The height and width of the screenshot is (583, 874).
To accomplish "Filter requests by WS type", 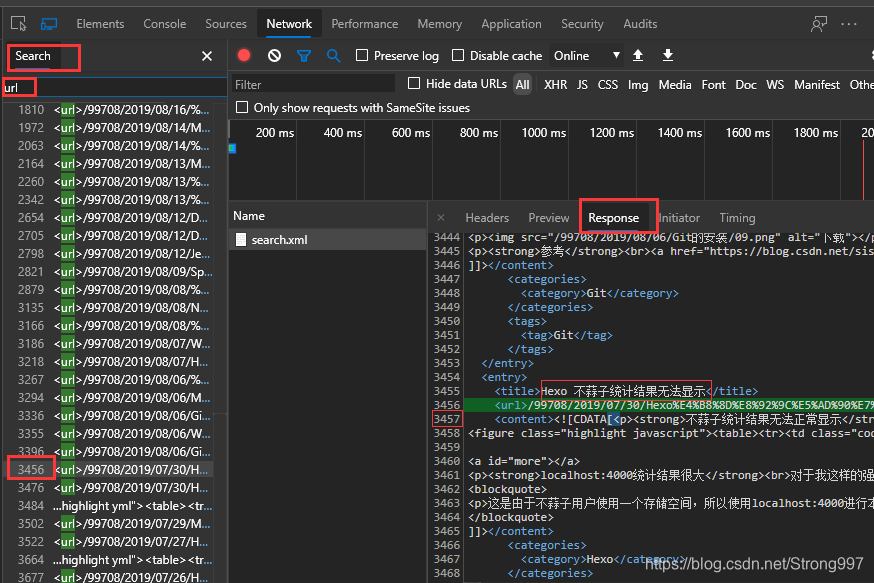I will tap(775, 85).
